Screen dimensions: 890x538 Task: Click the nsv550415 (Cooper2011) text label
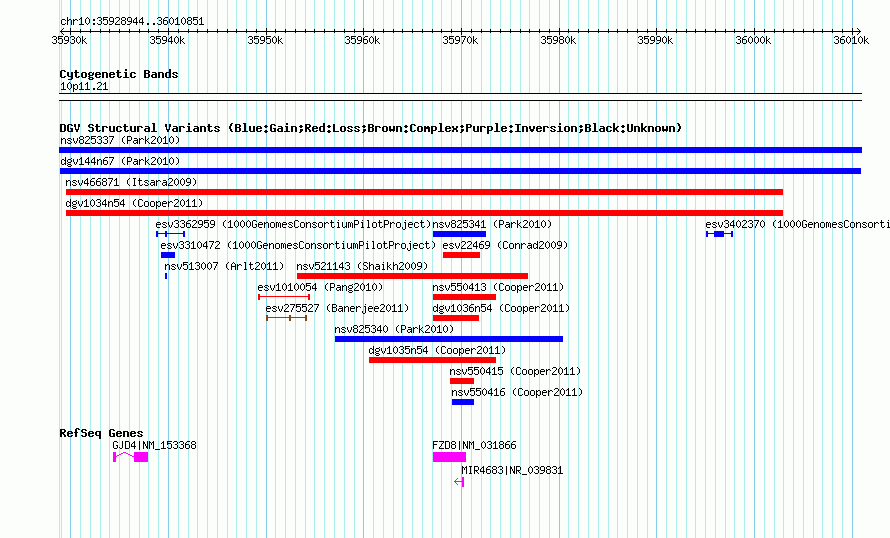click(515, 371)
